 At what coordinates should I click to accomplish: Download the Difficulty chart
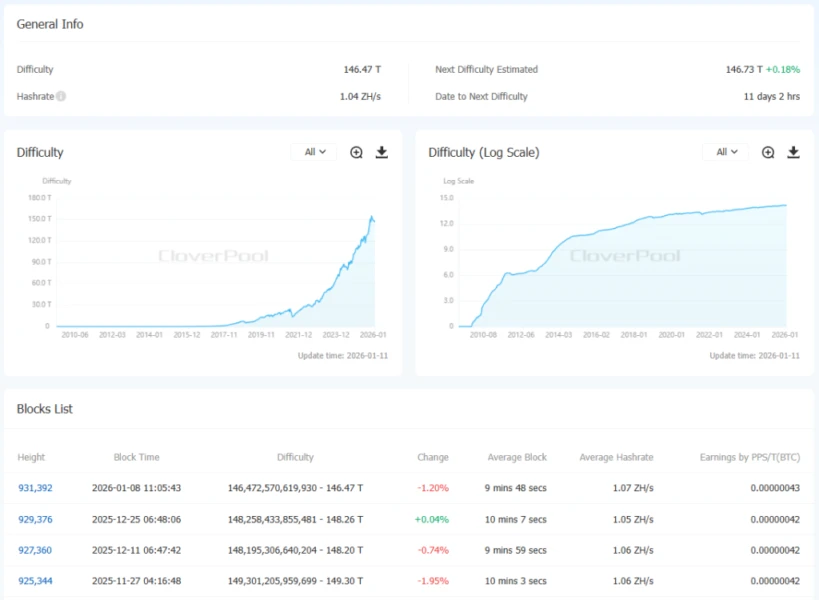point(381,152)
